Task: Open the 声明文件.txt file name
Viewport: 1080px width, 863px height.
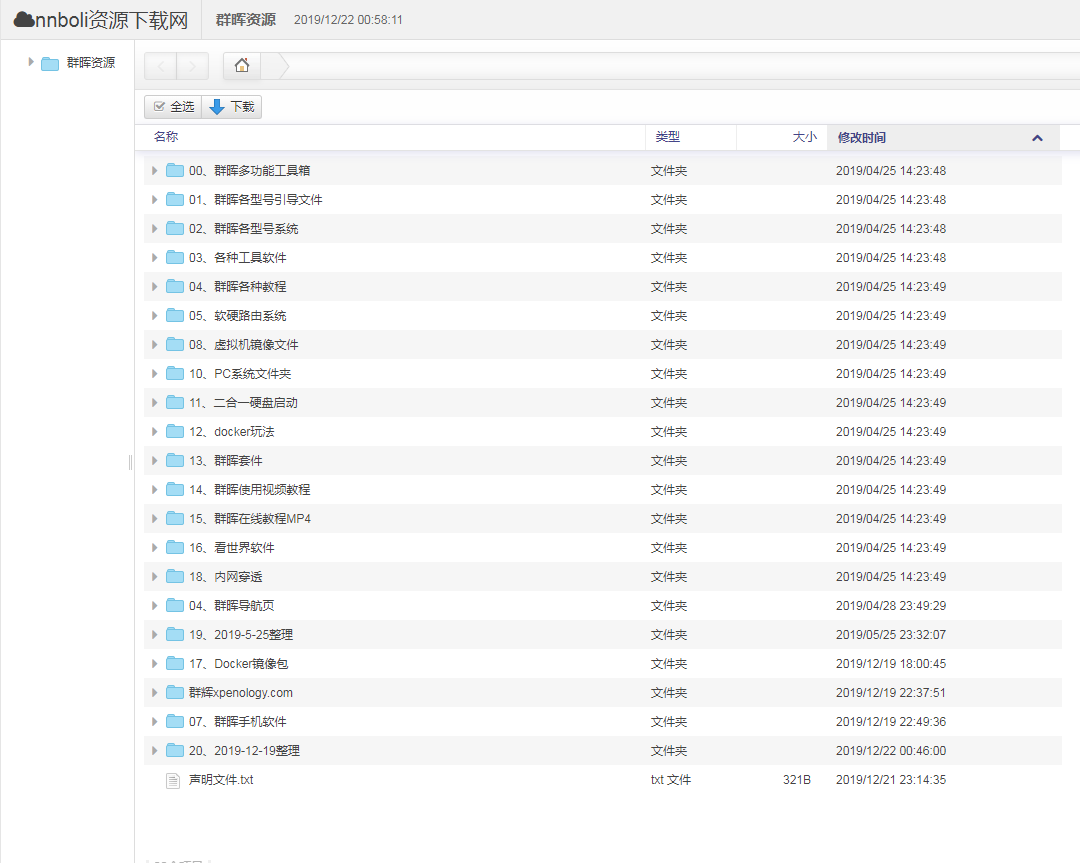Action: click(x=221, y=780)
